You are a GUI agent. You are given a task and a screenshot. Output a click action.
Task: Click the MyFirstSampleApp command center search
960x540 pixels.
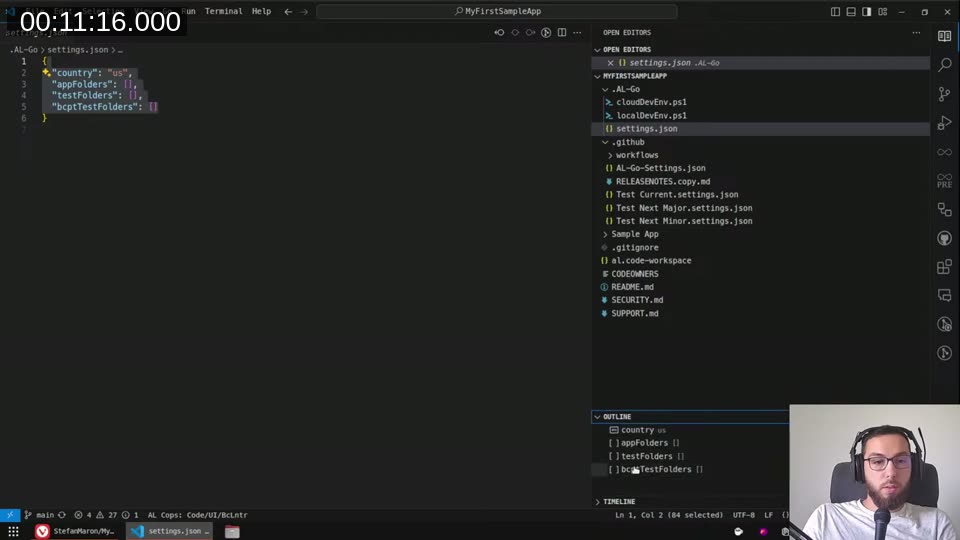click(497, 11)
